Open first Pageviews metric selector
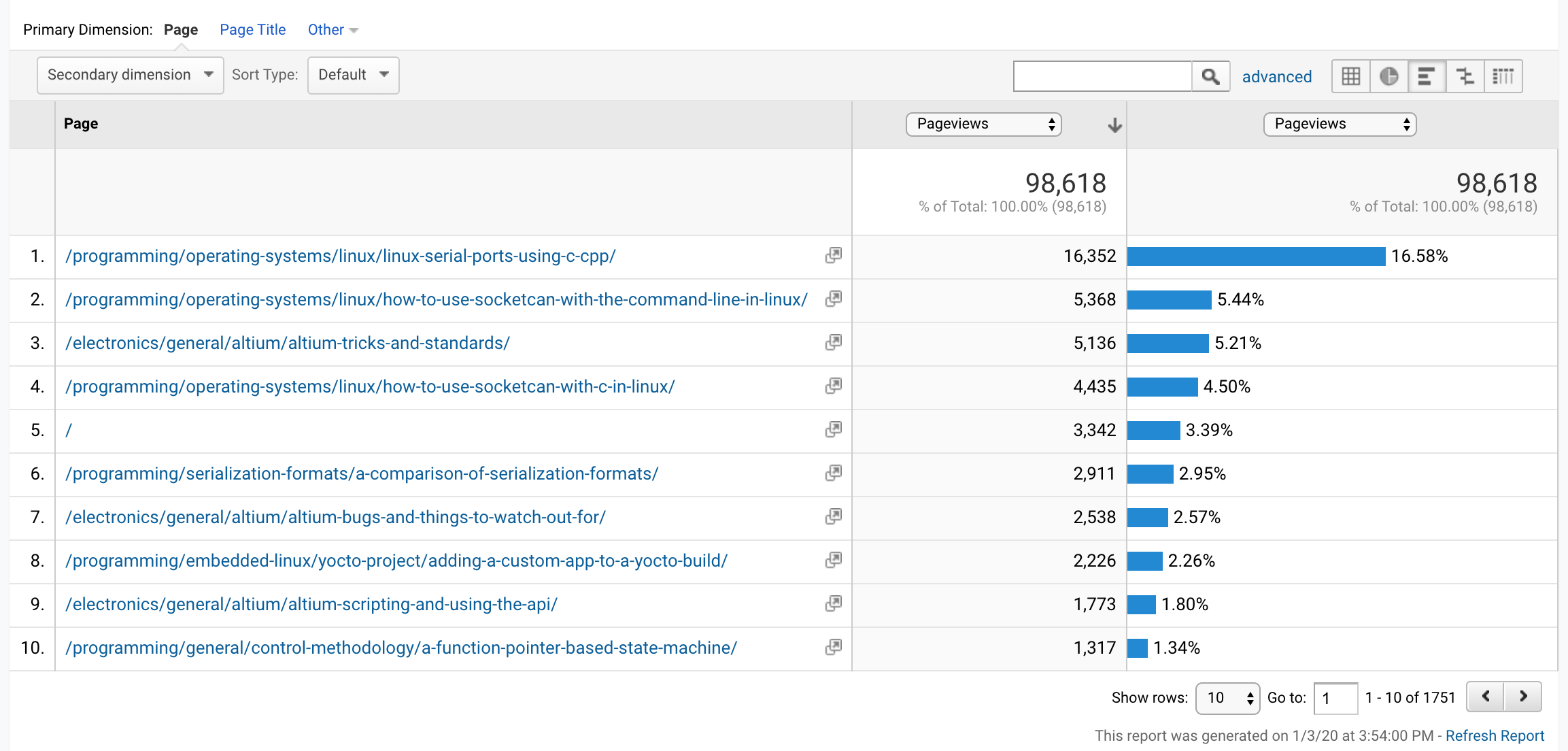Image resolution: width=1568 pixels, height=751 pixels. tap(983, 124)
